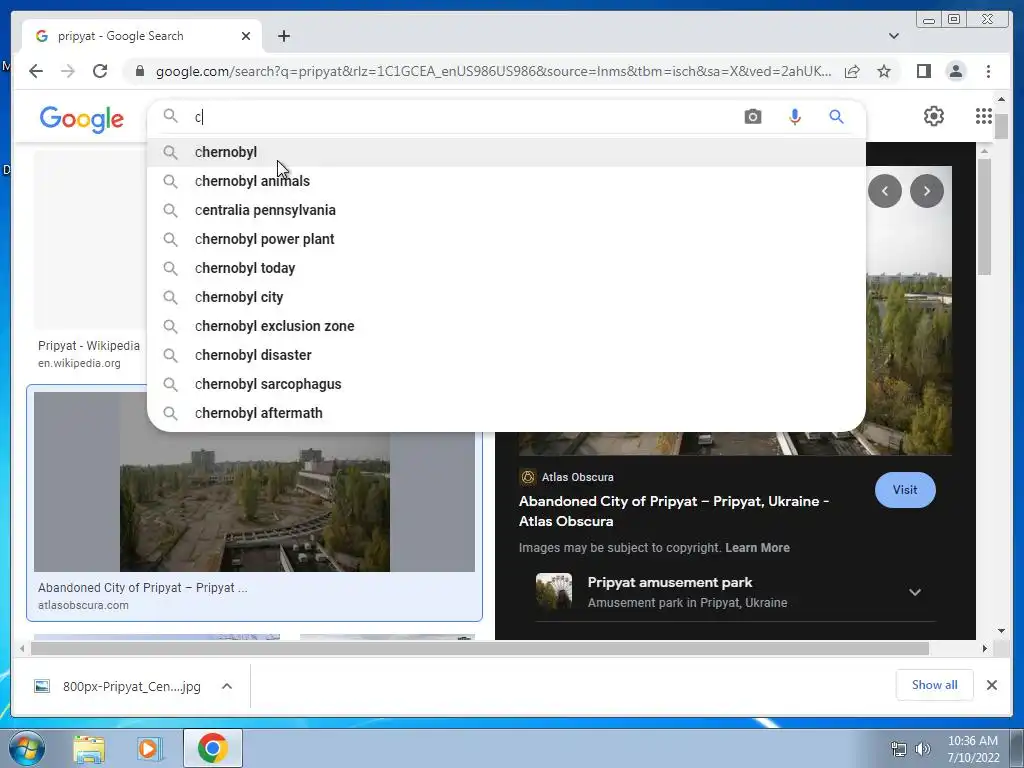Open site info via the padlock icon
1024x768 pixels.
(140, 71)
